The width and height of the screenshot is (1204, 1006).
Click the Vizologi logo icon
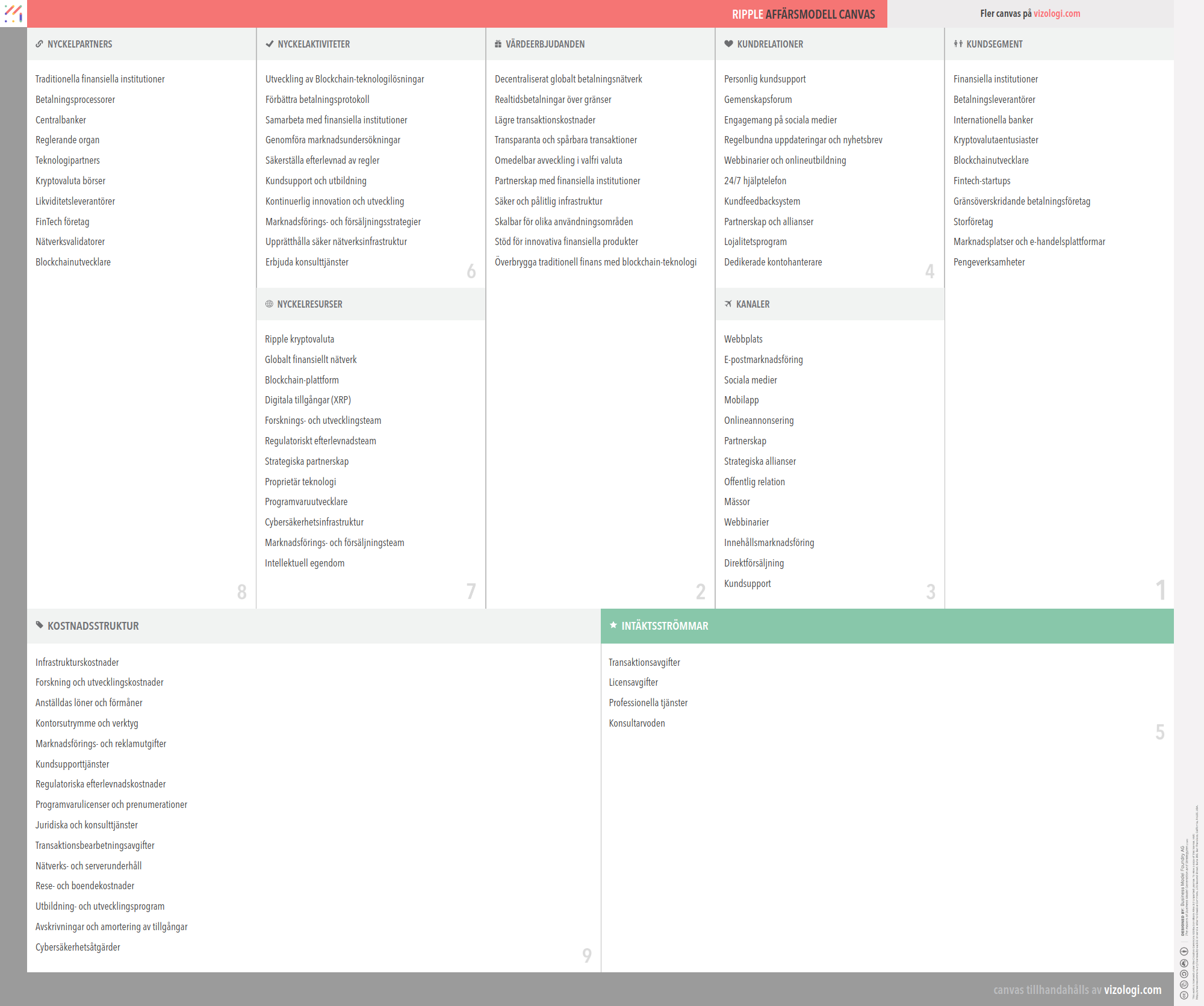[13, 13]
